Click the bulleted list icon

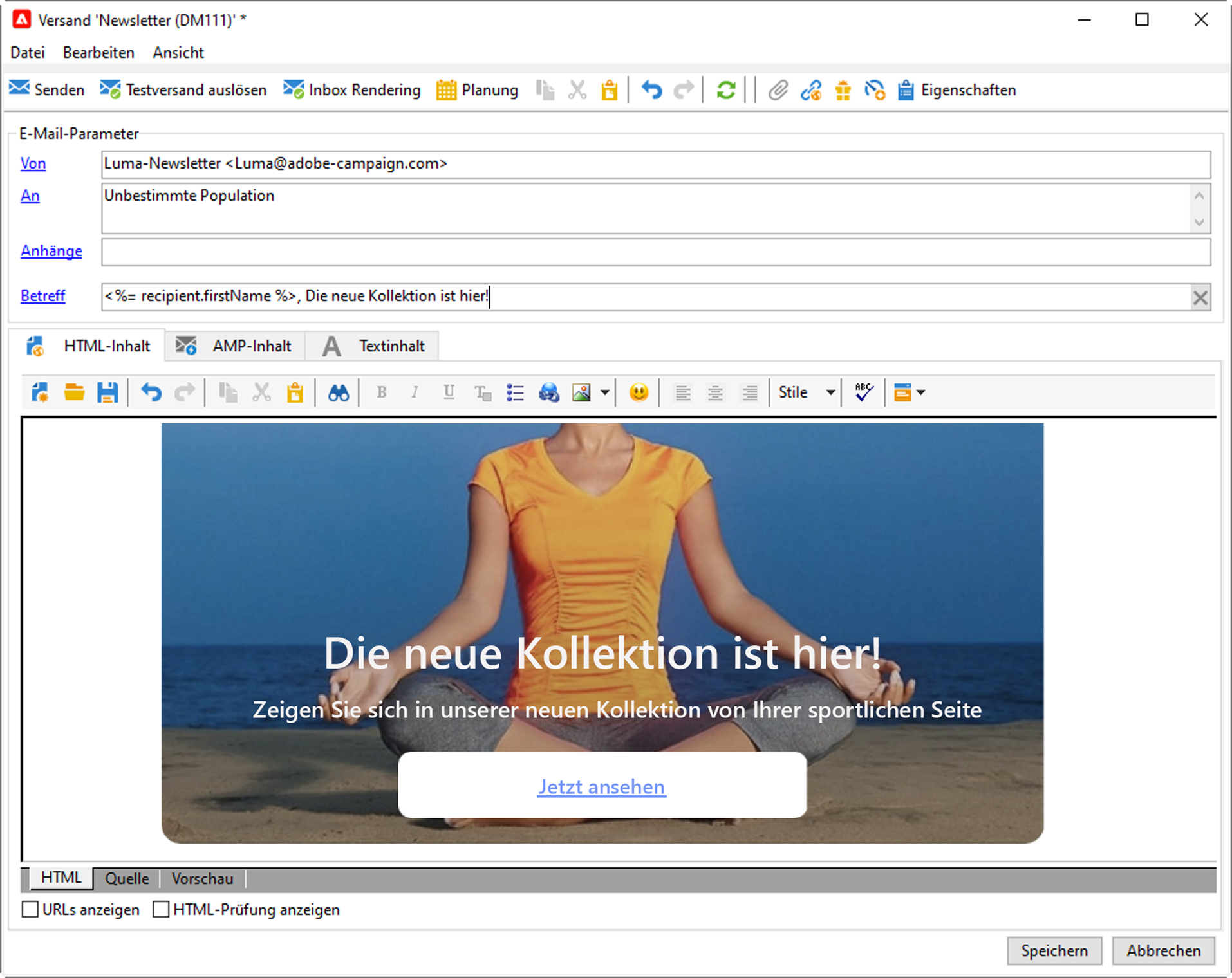click(x=515, y=392)
